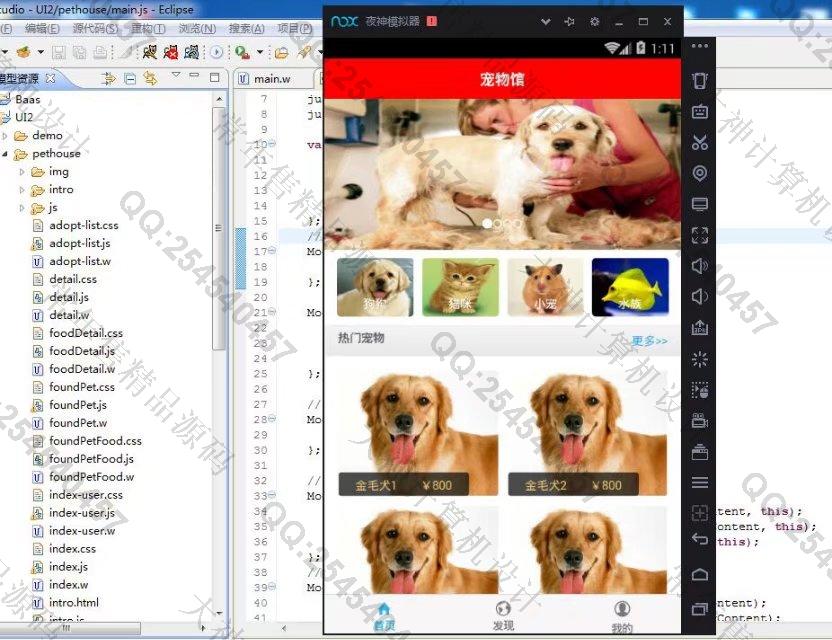Toggle code fold marker at line 33
This screenshot has height=640, width=832.
point(272,495)
